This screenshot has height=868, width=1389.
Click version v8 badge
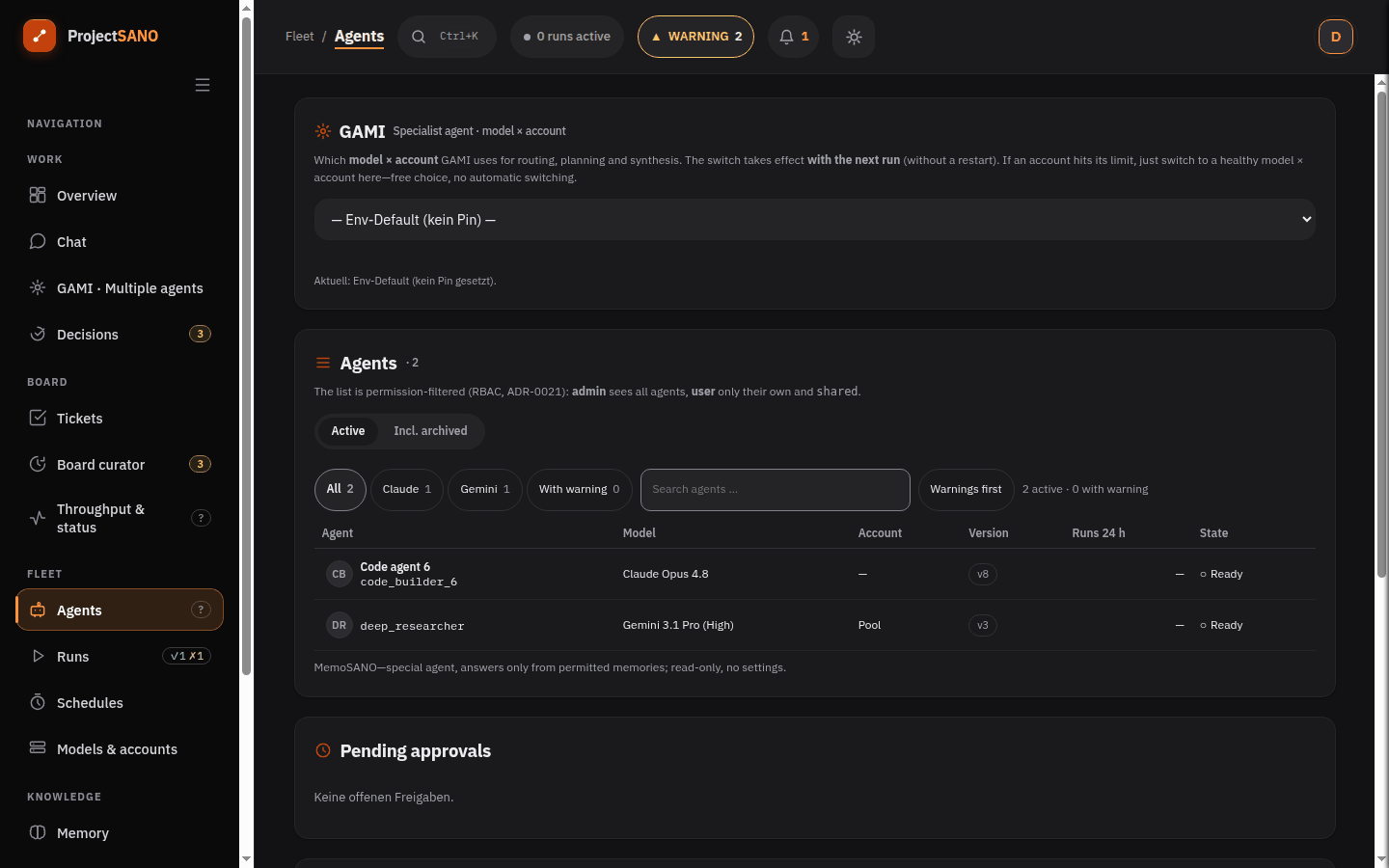click(983, 574)
